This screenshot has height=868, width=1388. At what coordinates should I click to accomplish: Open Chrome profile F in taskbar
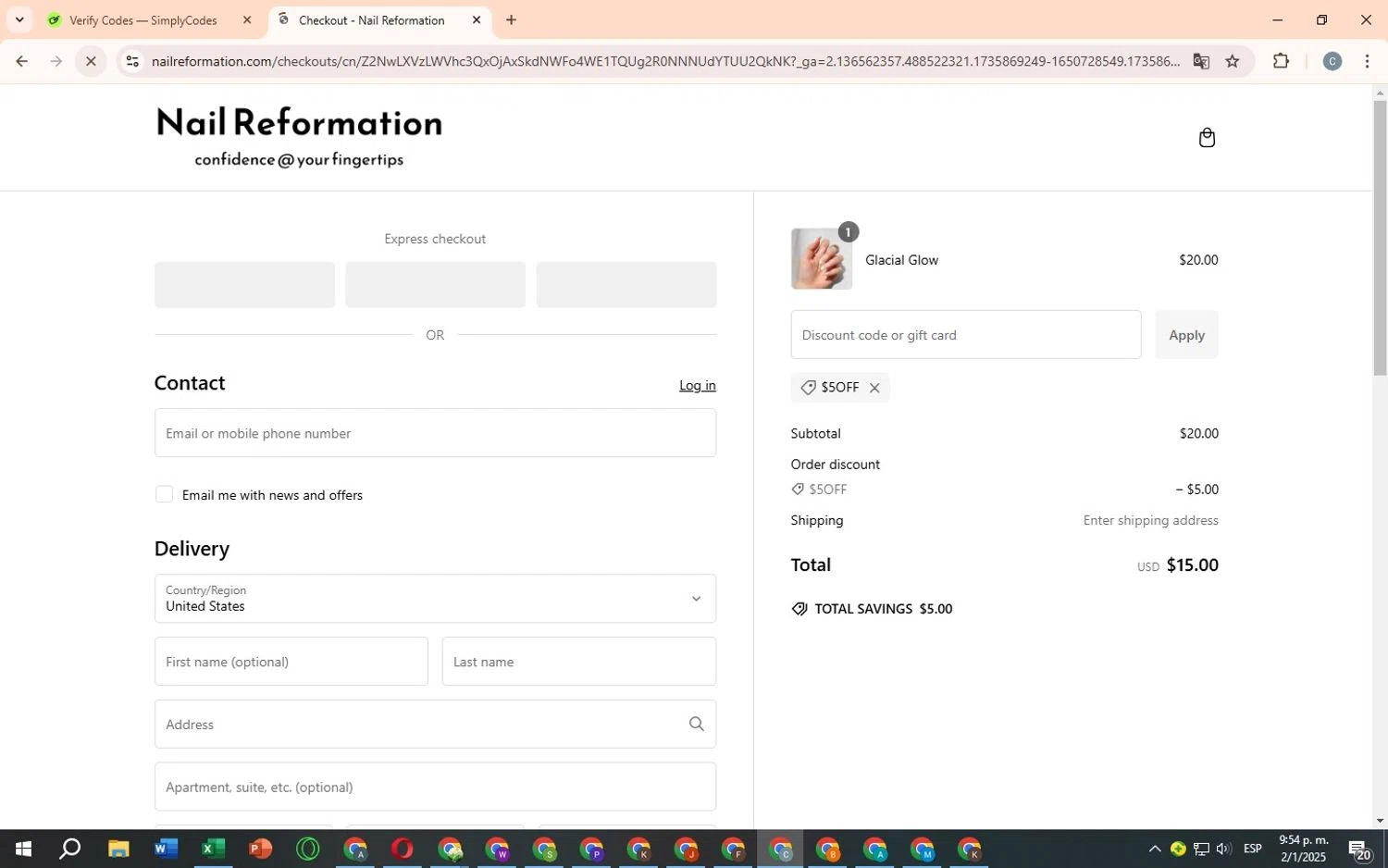click(733, 849)
